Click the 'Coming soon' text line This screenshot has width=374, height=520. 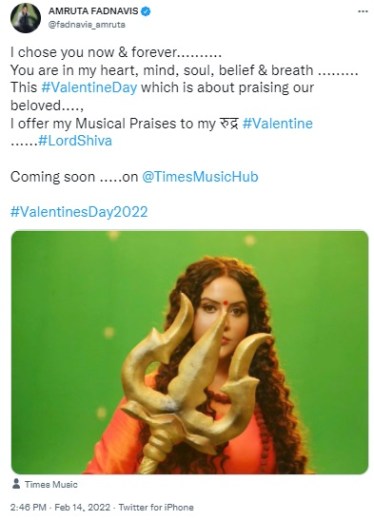tap(134, 177)
